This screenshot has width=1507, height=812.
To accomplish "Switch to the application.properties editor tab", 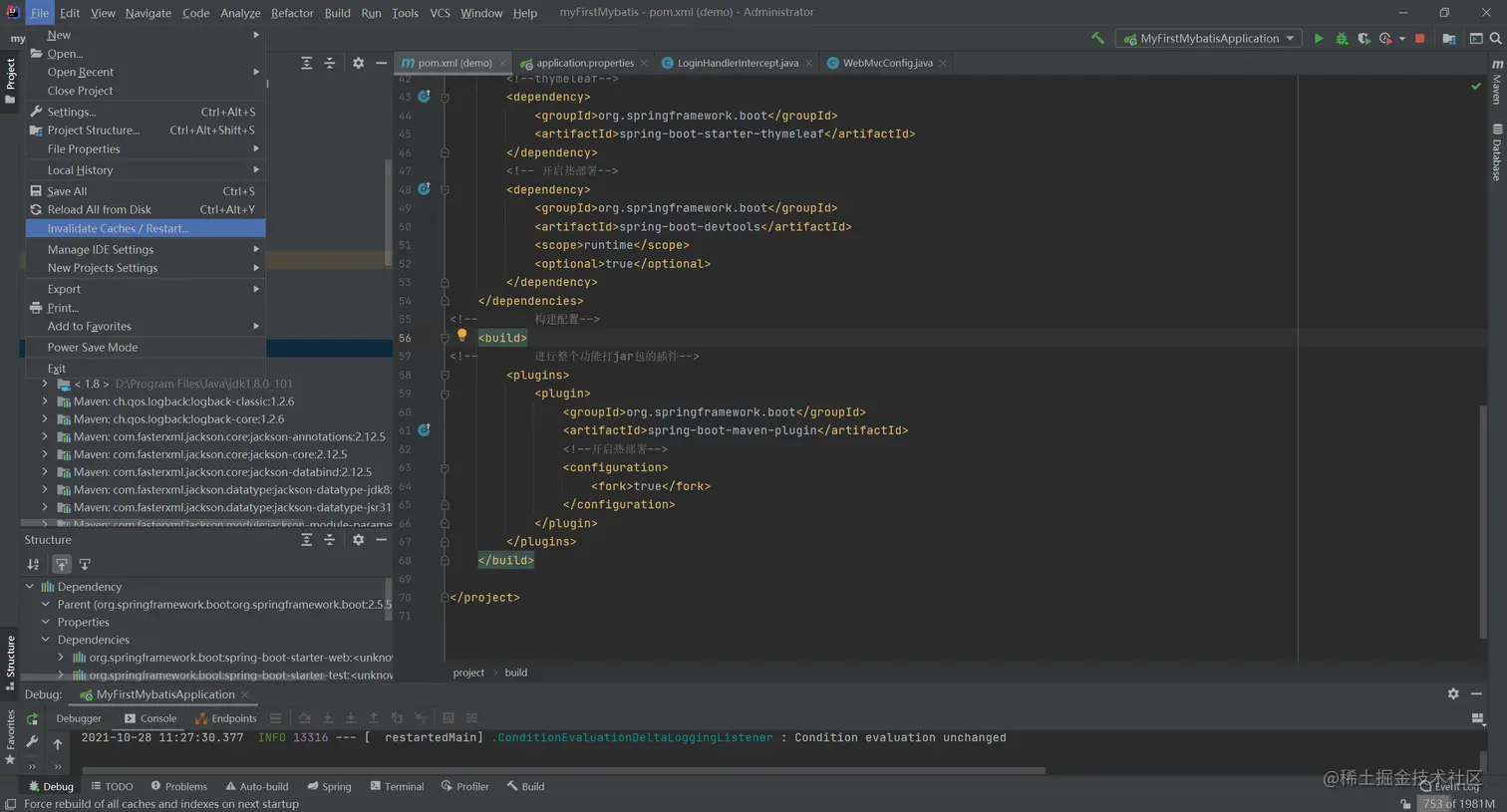I will [x=584, y=63].
